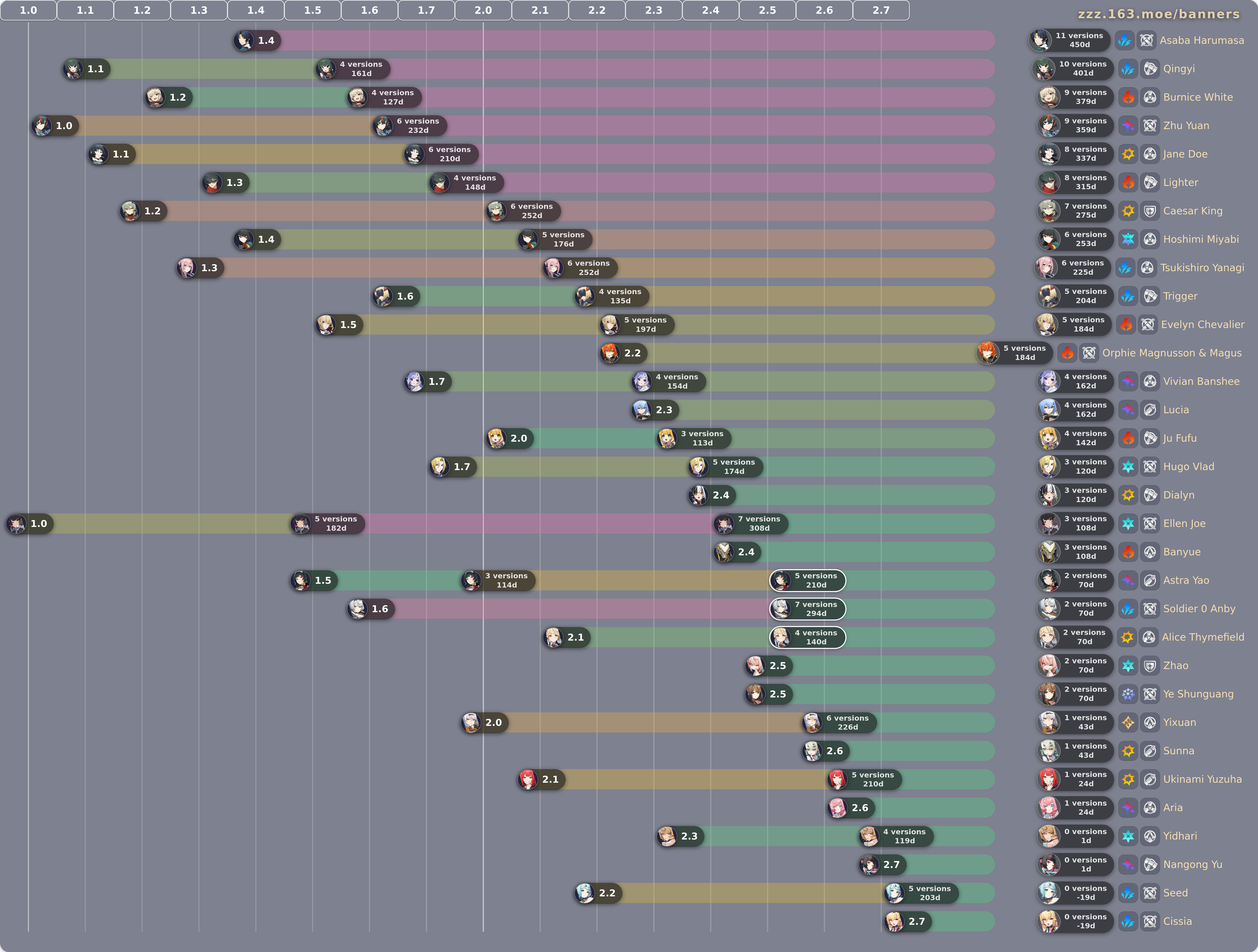Select the 1.0 version tab
1258x952 pixels.
pyautogui.click(x=28, y=10)
